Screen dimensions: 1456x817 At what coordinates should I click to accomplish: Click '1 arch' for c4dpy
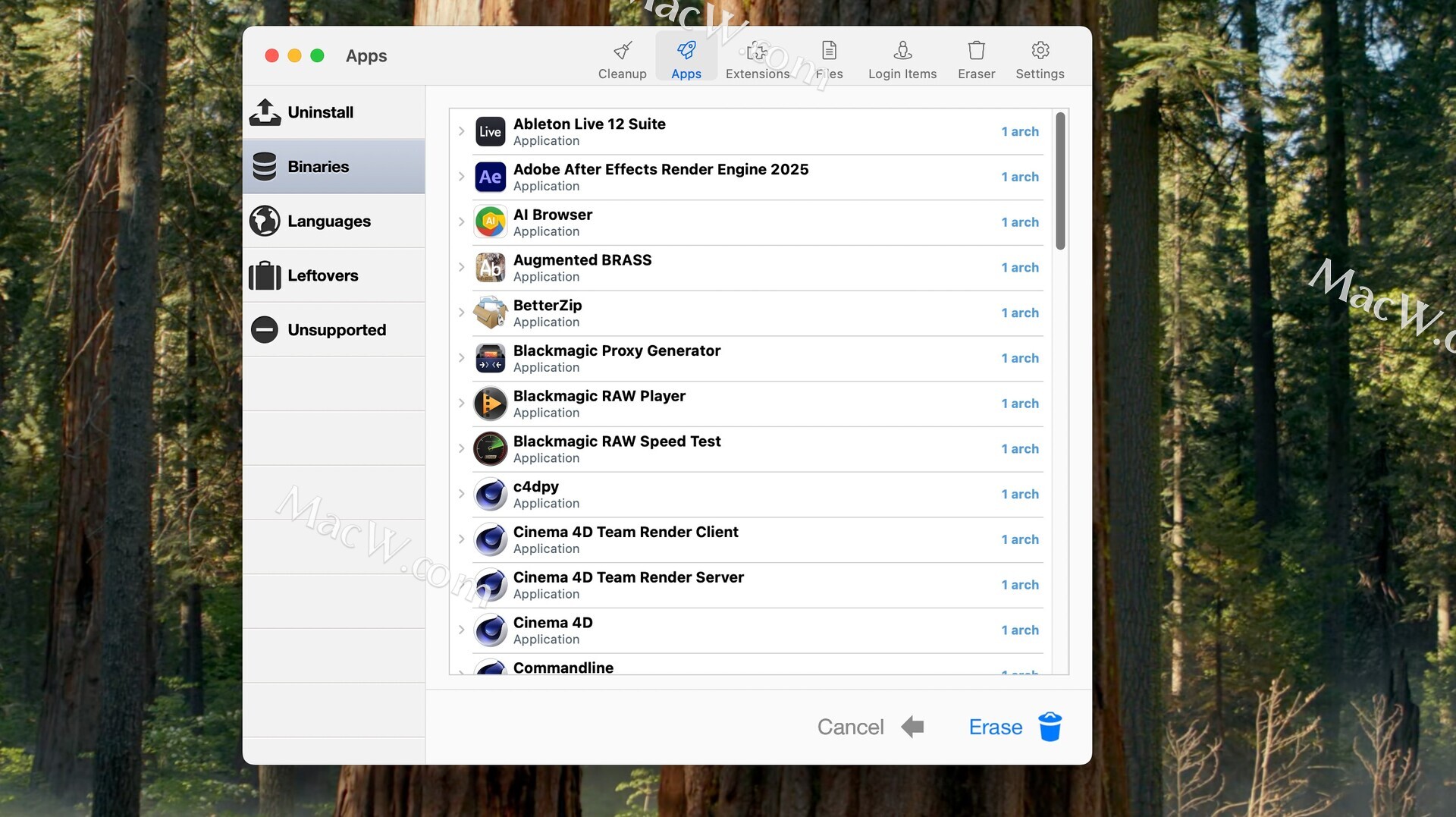[1020, 495]
